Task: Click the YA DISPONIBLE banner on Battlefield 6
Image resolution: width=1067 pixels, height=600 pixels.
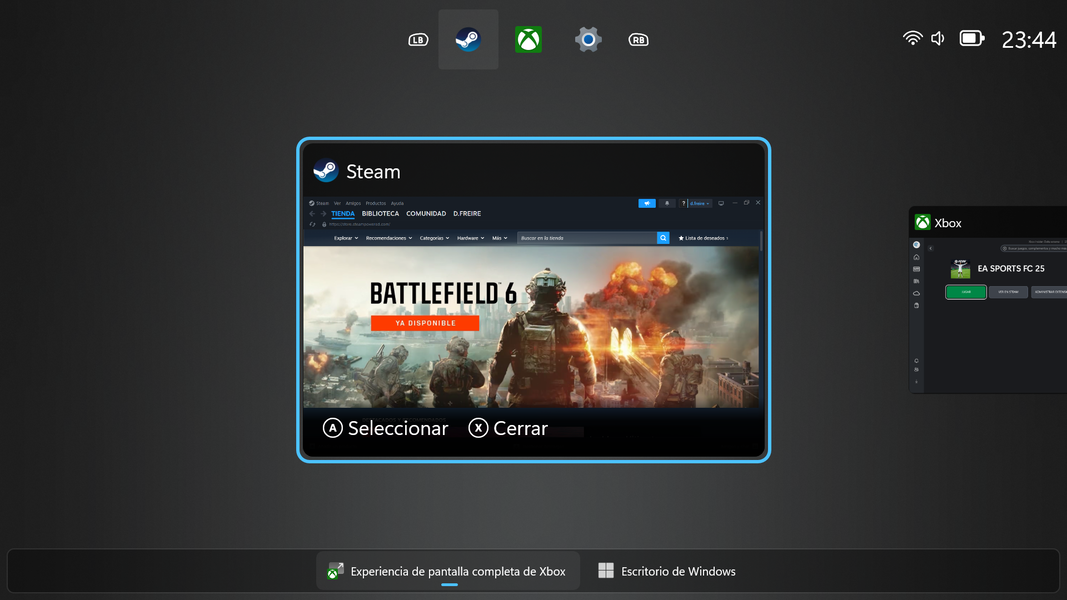Action: (x=425, y=323)
